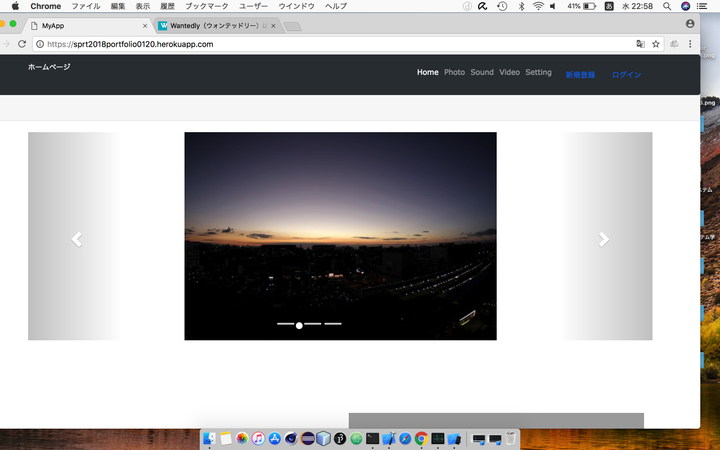Go to the Photo page link
The width and height of the screenshot is (720, 450).
coord(454,72)
